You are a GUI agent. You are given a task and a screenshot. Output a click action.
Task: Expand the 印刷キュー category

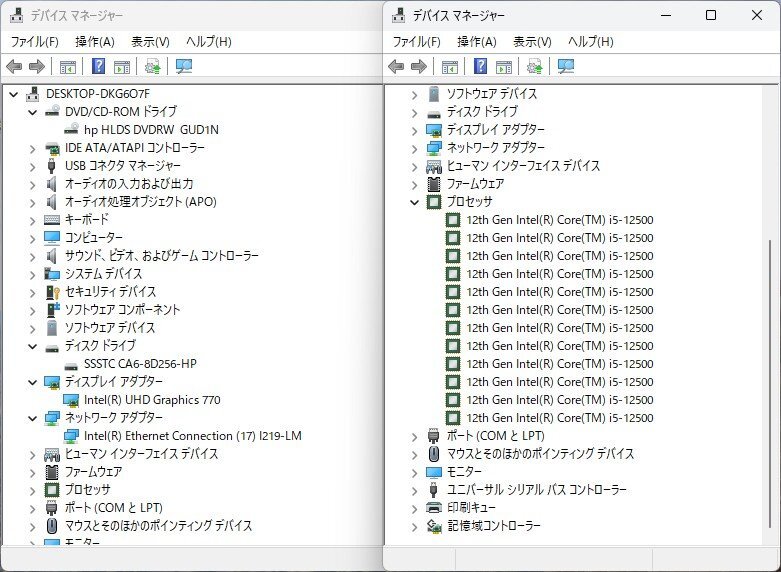pyautogui.click(x=415, y=508)
